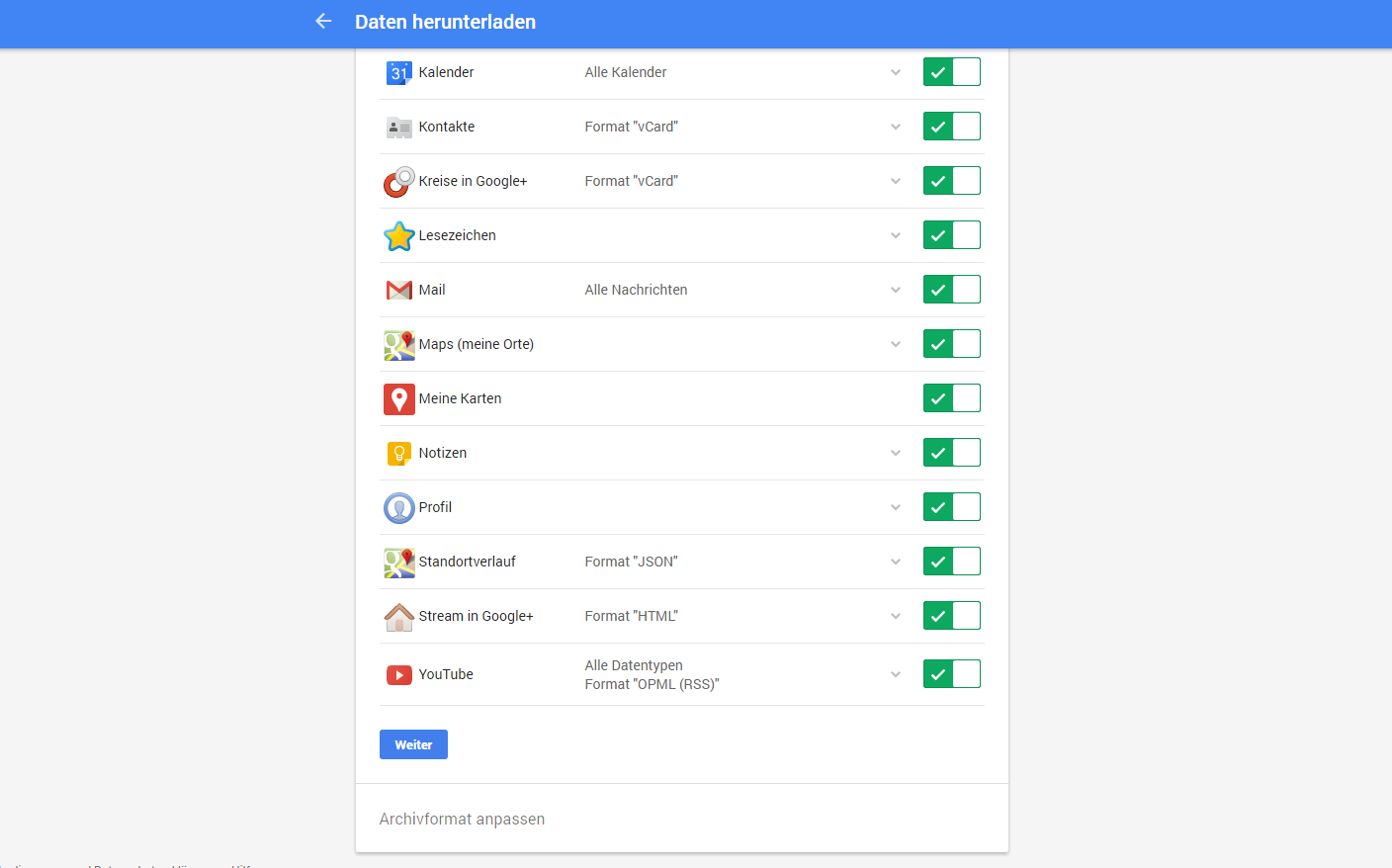Open the Archivformat anpassen section
The image size is (1392, 868).
click(462, 819)
